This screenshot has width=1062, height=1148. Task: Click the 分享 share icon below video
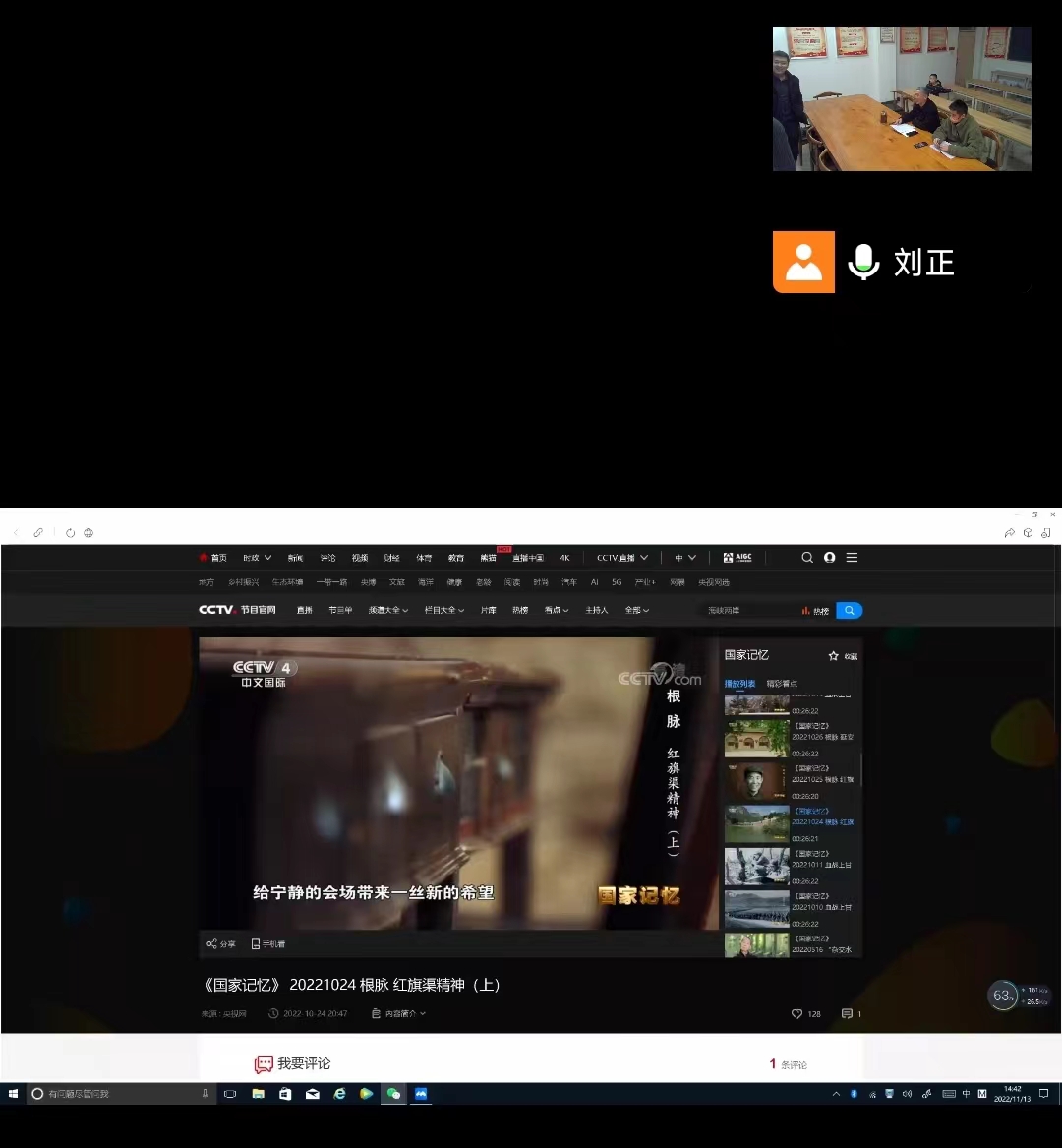[x=212, y=943]
